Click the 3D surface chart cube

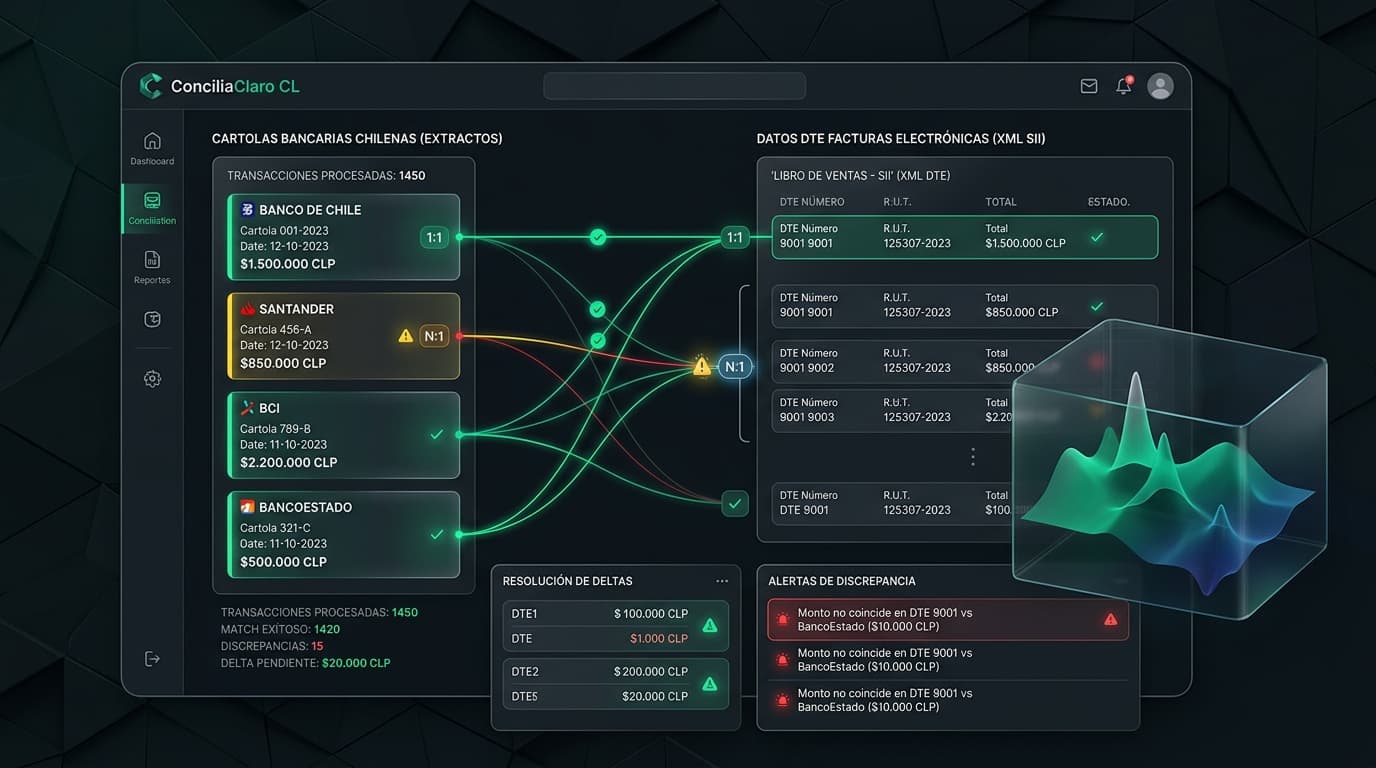(x=1170, y=470)
